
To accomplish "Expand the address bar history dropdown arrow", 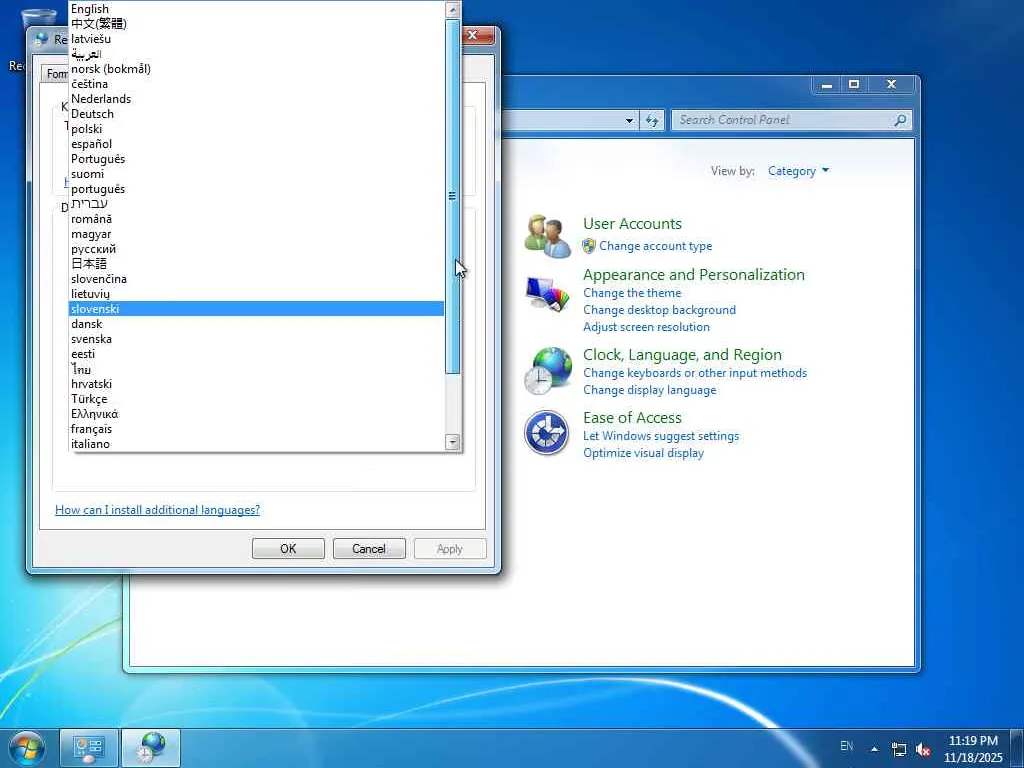I will click(629, 120).
